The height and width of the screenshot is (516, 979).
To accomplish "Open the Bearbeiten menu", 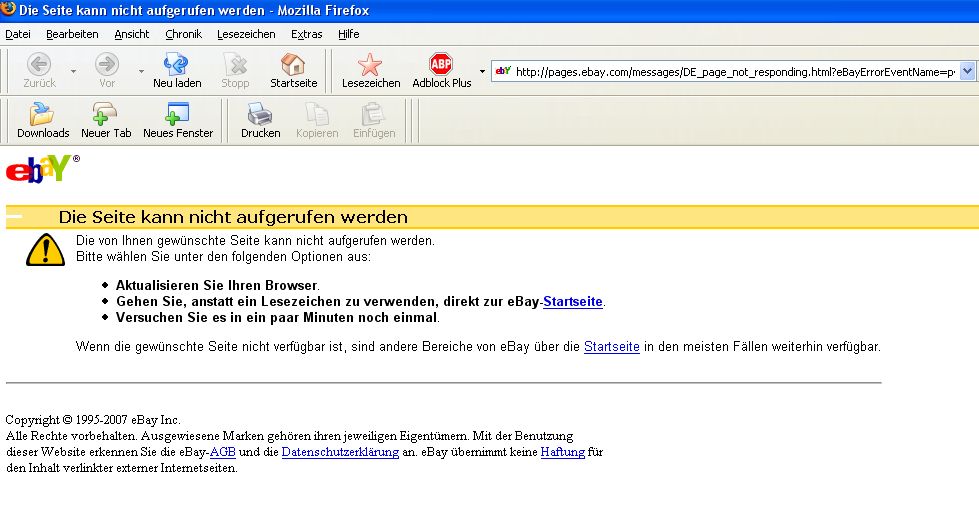I will 72,34.
